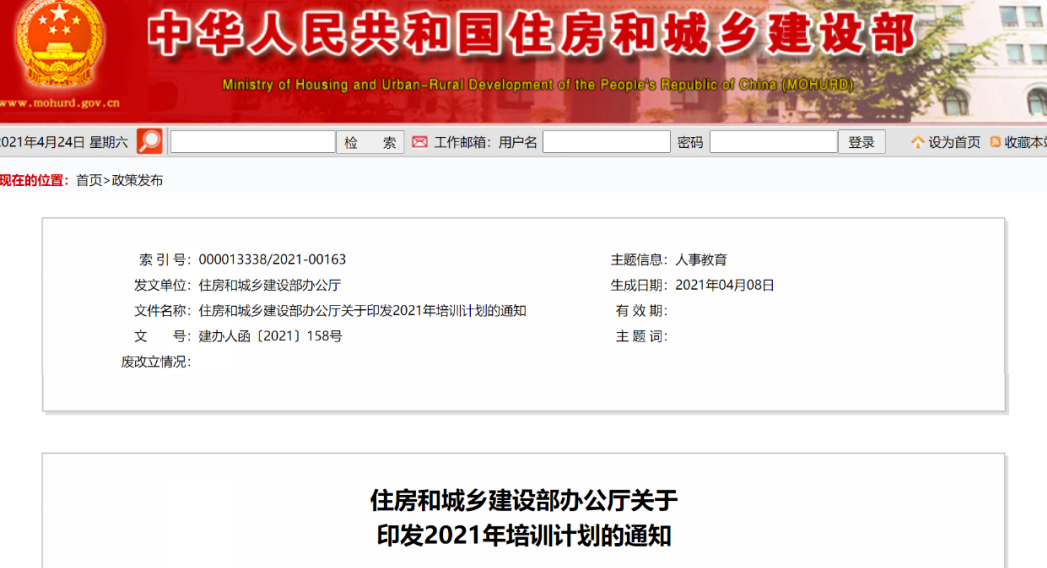Open the 收藏本站 link

[x=1026, y=142]
